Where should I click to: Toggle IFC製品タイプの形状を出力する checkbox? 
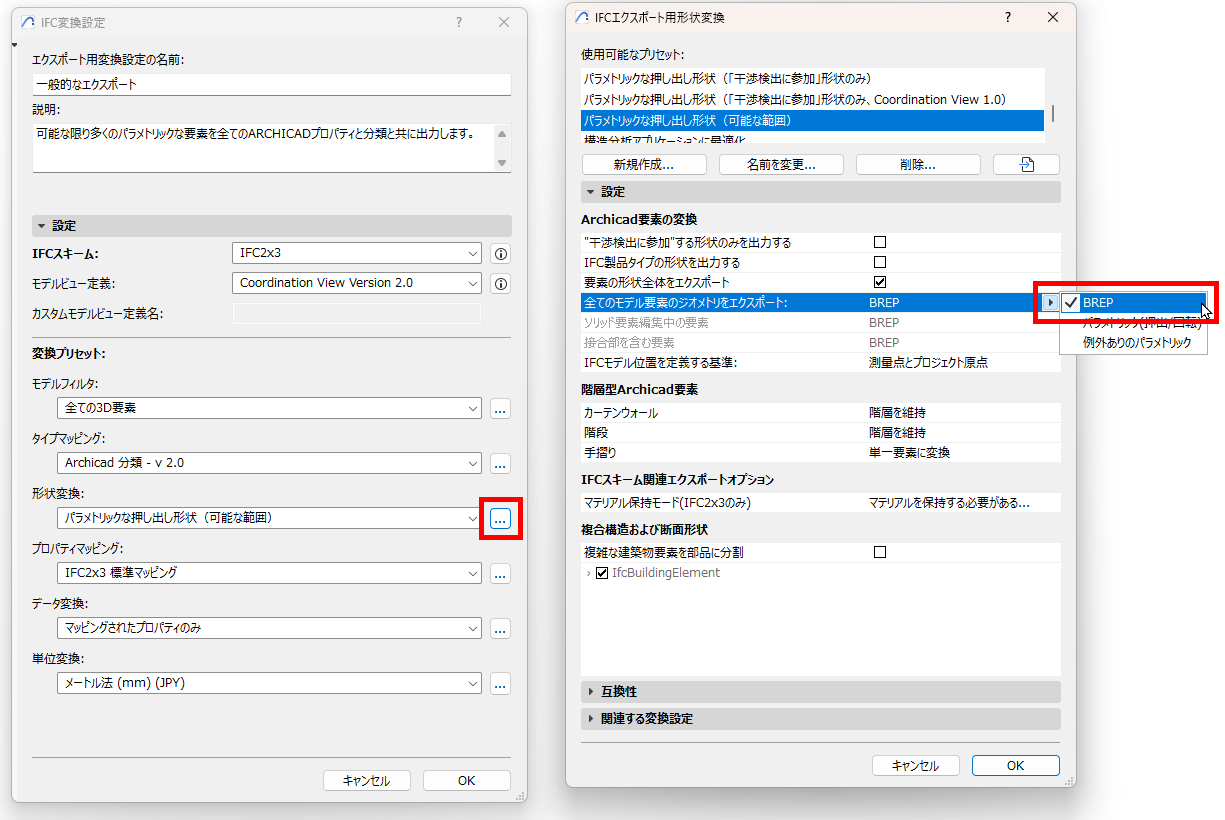(x=880, y=262)
